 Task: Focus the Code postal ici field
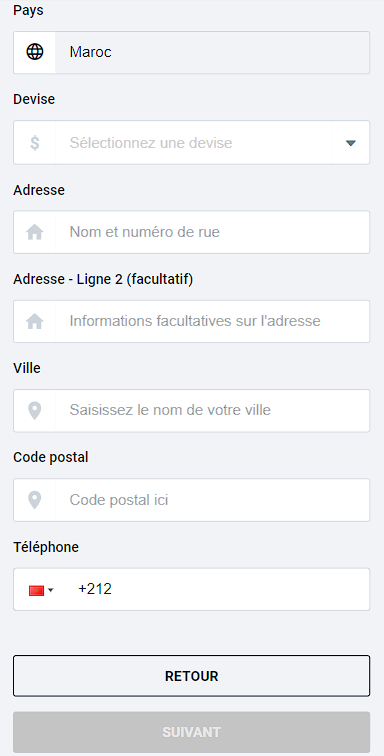(212, 500)
